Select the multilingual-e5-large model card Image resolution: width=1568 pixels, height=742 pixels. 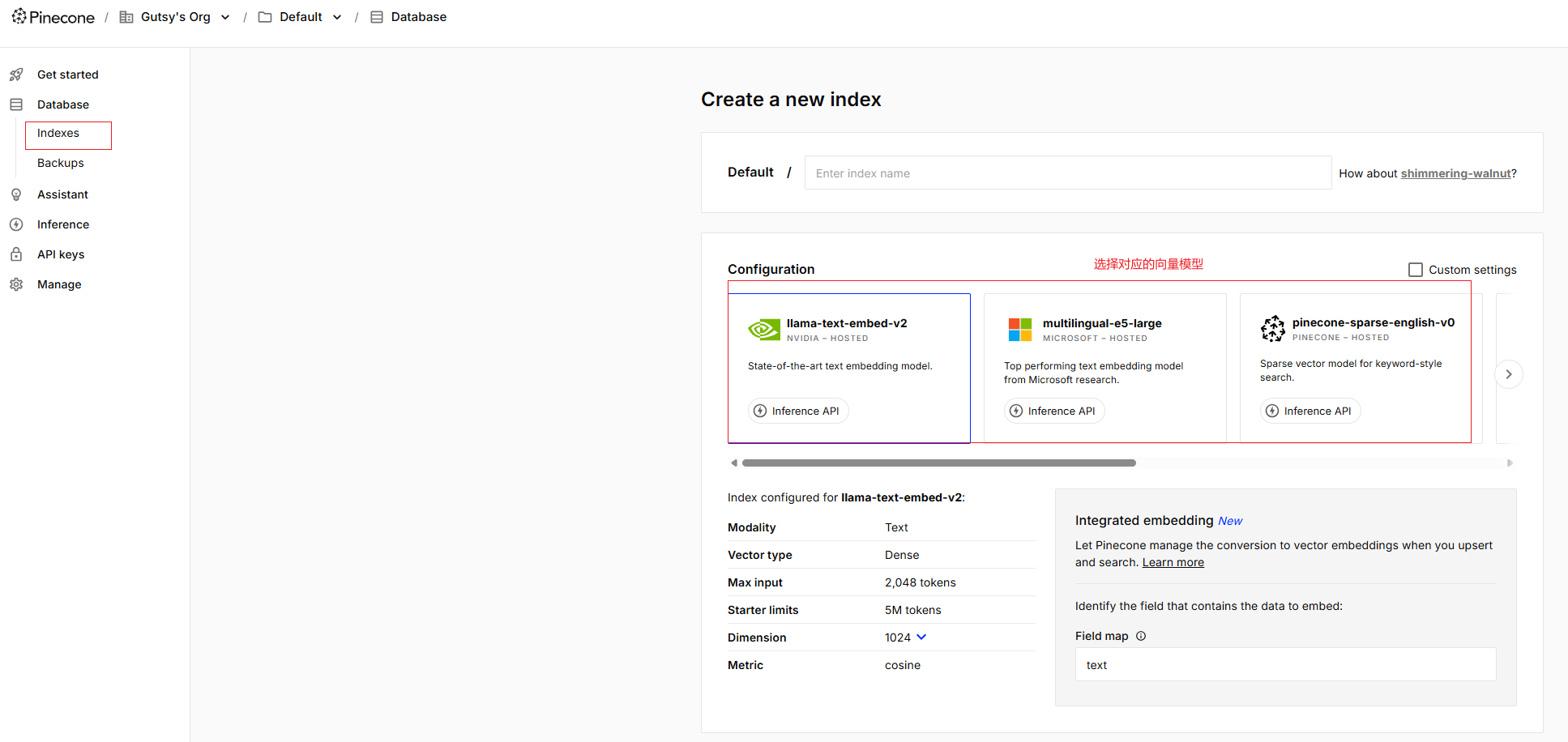coord(1104,367)
